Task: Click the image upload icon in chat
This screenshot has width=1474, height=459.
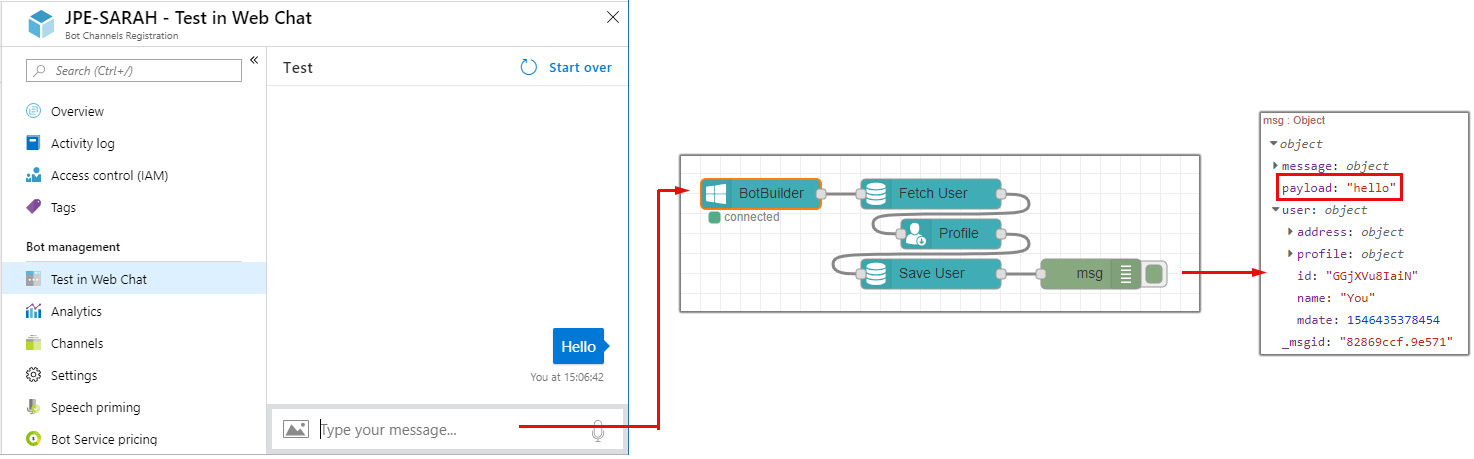Action: [x=295, y=430]
